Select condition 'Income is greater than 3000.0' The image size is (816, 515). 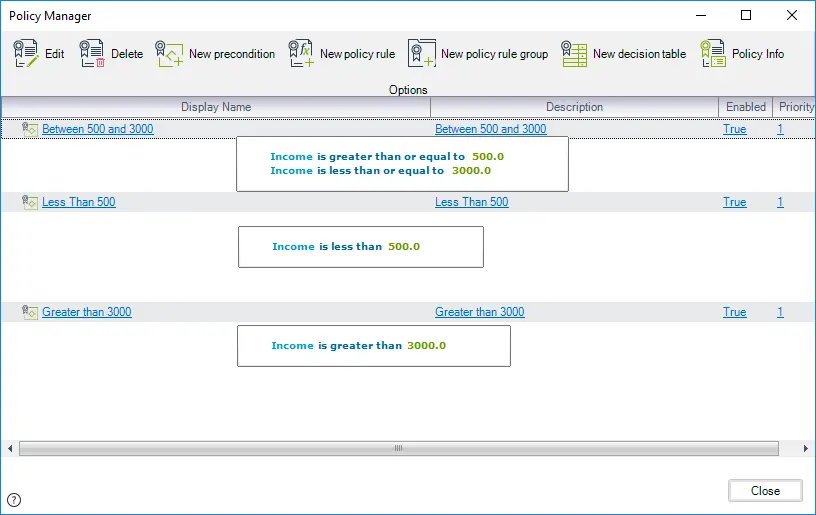pos(359,345)
